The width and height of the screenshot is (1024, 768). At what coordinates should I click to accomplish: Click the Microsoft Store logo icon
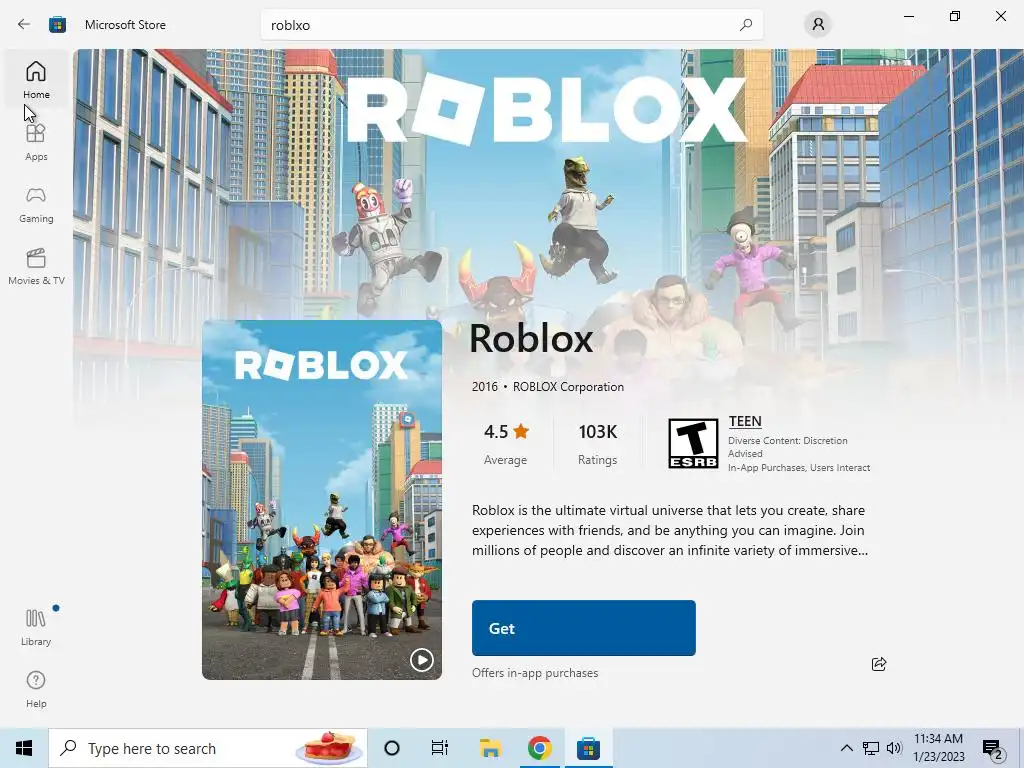[57, 25]
